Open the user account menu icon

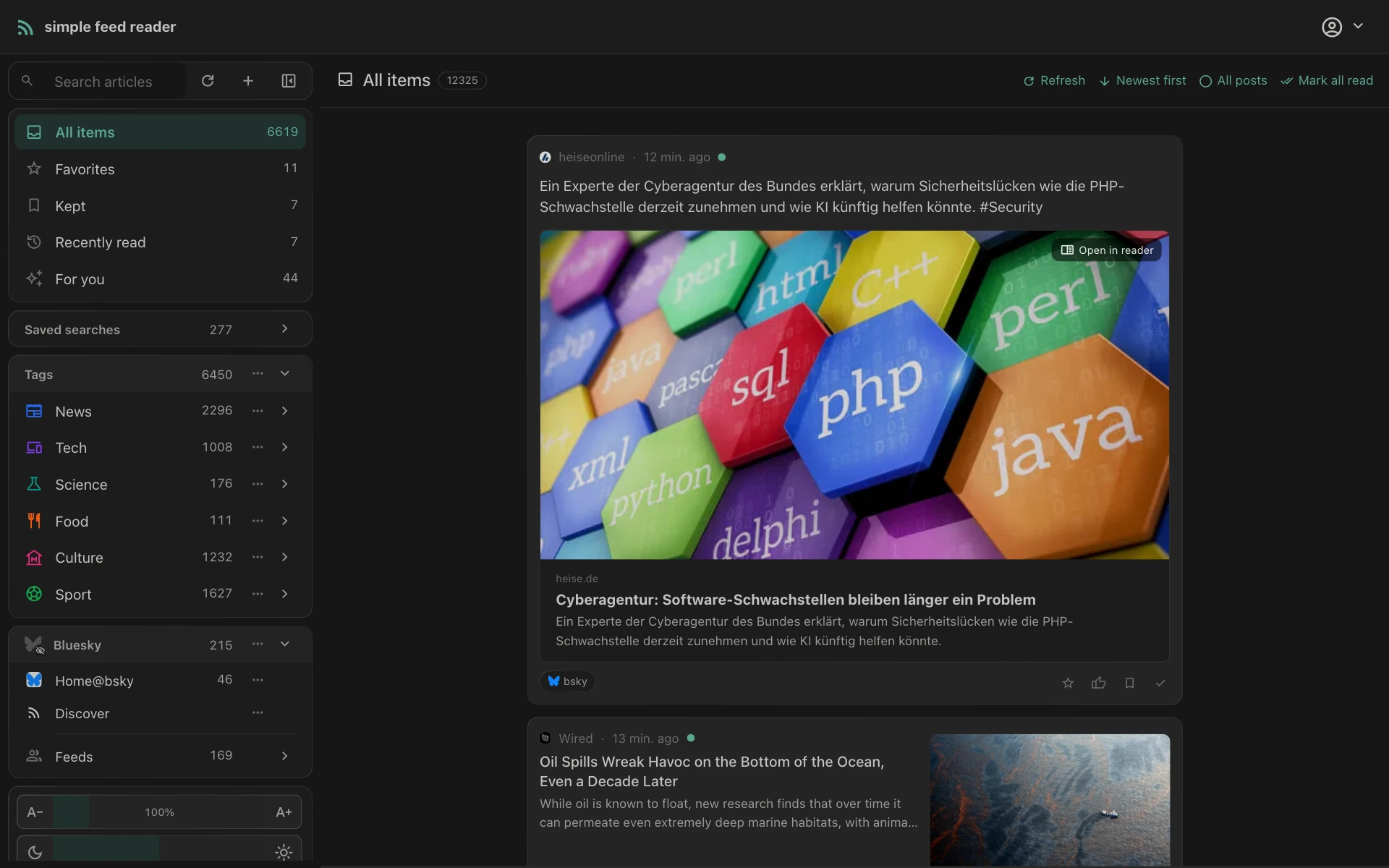1332,27
